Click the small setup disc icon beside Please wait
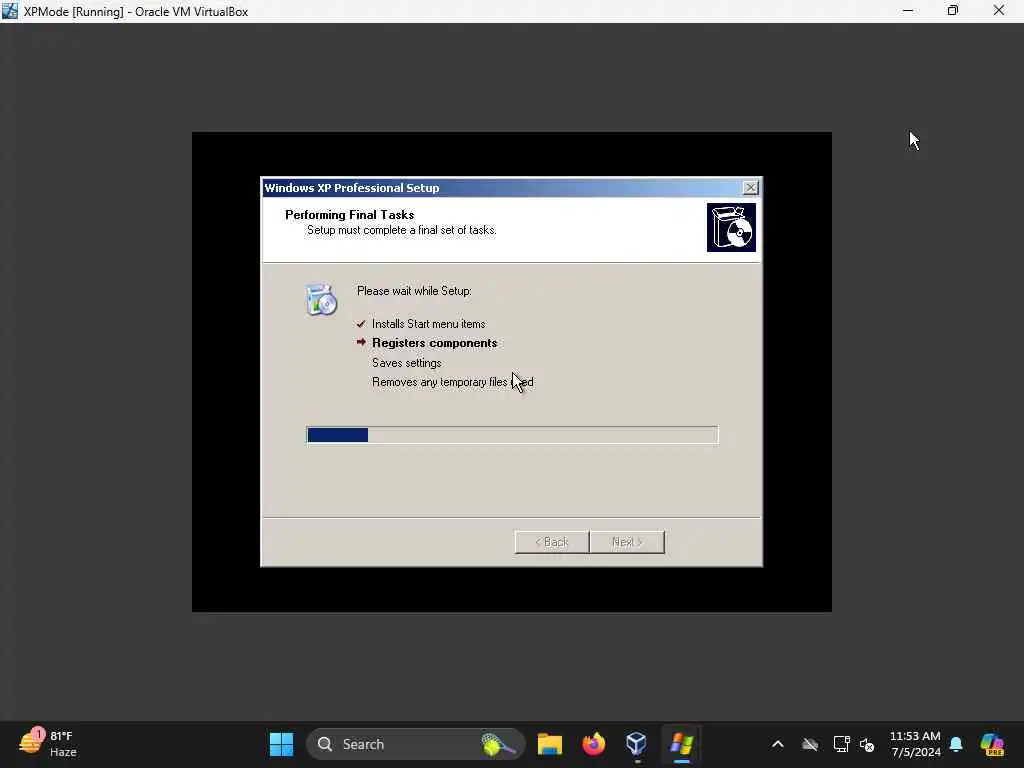 tap(321, 300)
